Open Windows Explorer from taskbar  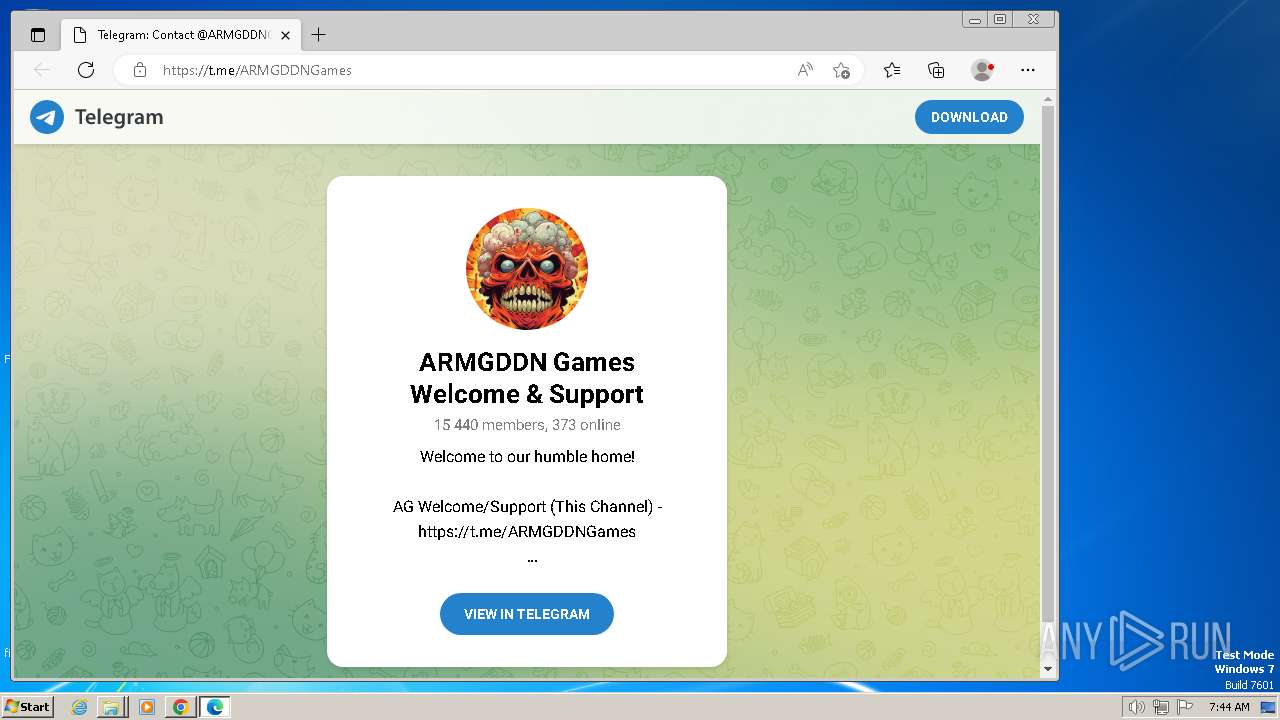pyautogui.click(x=111, y=707)
